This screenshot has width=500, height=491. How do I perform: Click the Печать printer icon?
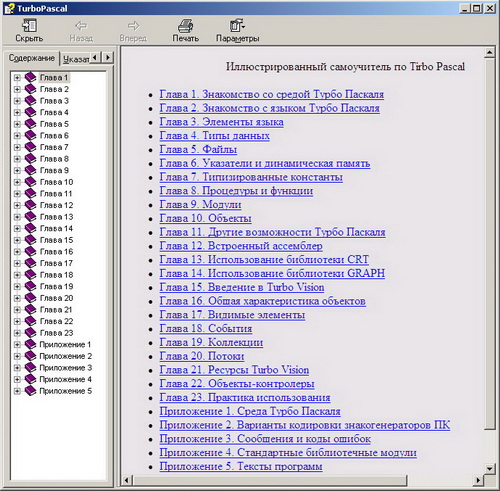185,25
